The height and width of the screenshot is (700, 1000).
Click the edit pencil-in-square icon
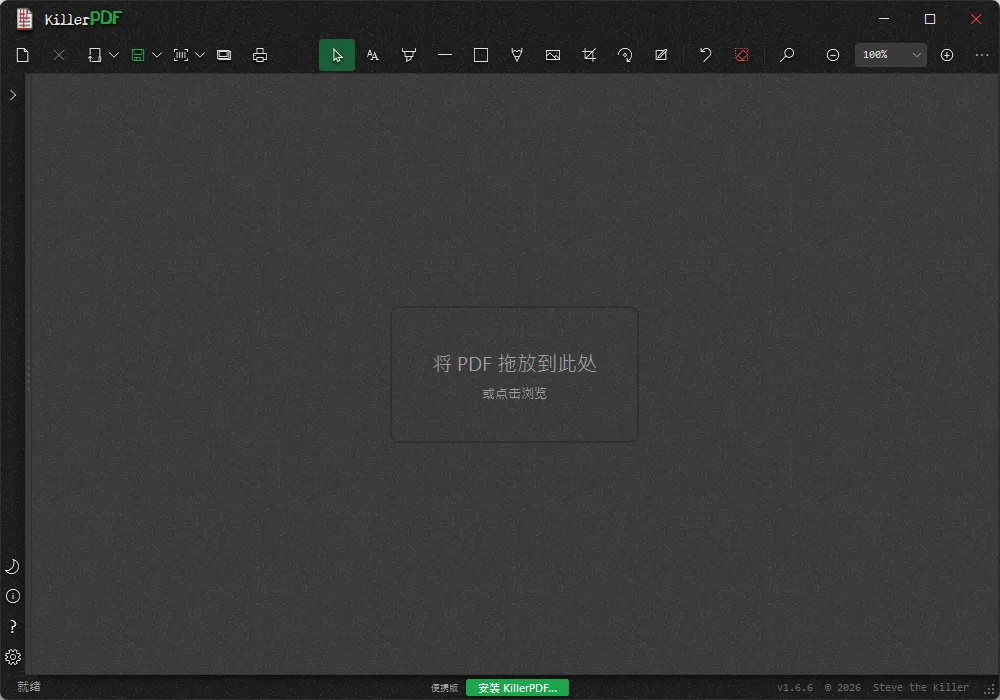(x=661, y=55)
